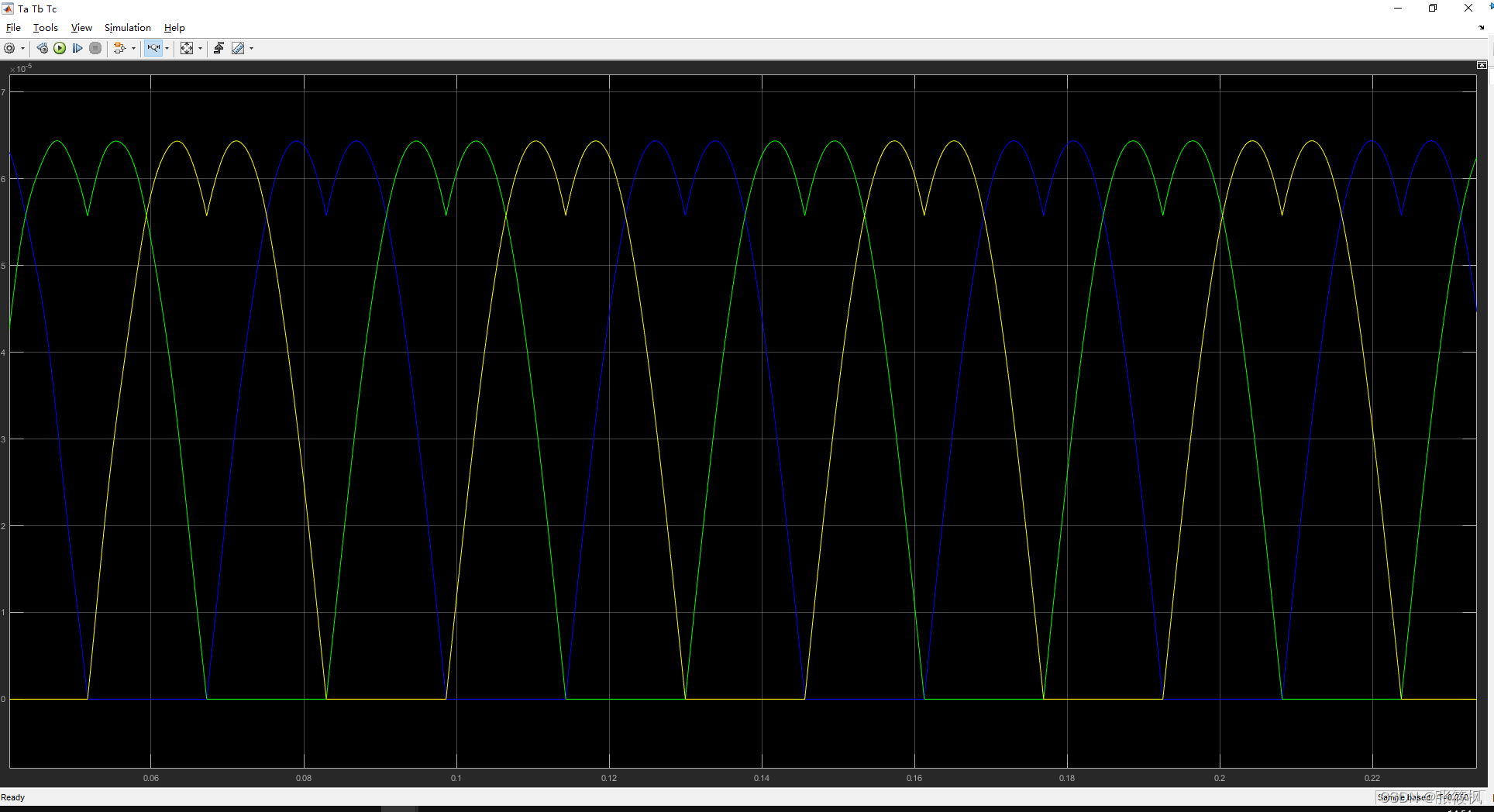The height and width of the screenshot is (812, 1494).
Task: Open Cursor Measurements ruler tool
Action: click(238, 48)
